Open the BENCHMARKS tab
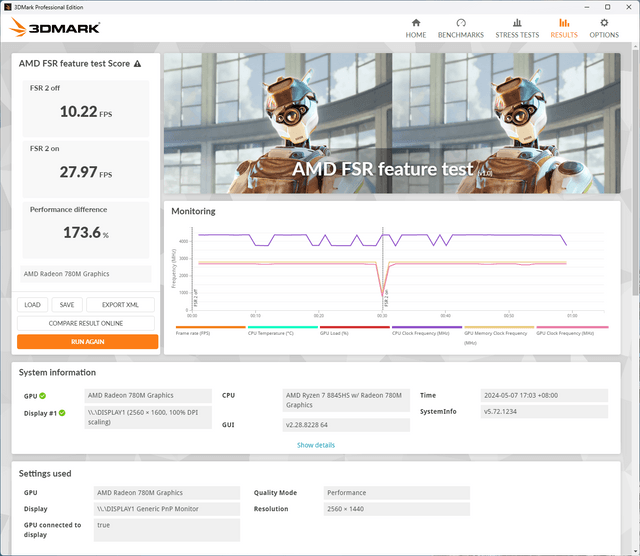Screen dimensions: 640x556 point(461,29)
